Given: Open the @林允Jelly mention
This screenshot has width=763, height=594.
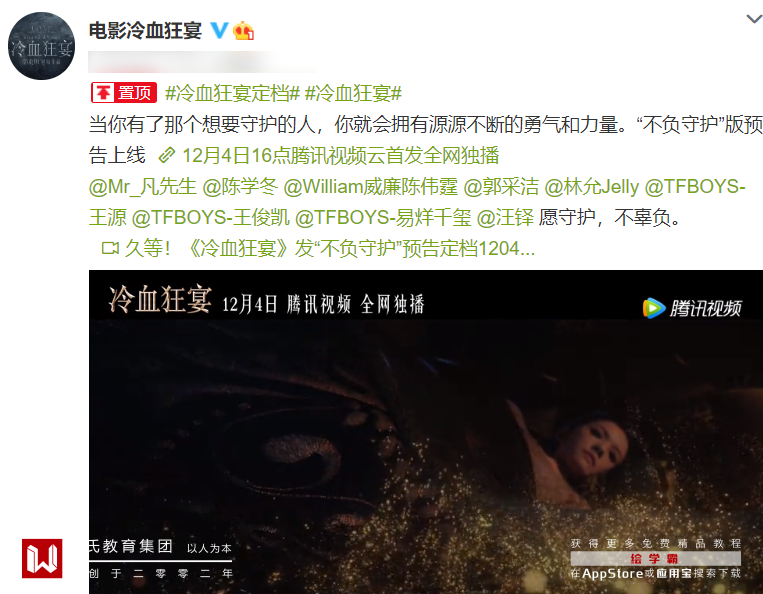Looking at the screenshot, I should tap(591, 187).
